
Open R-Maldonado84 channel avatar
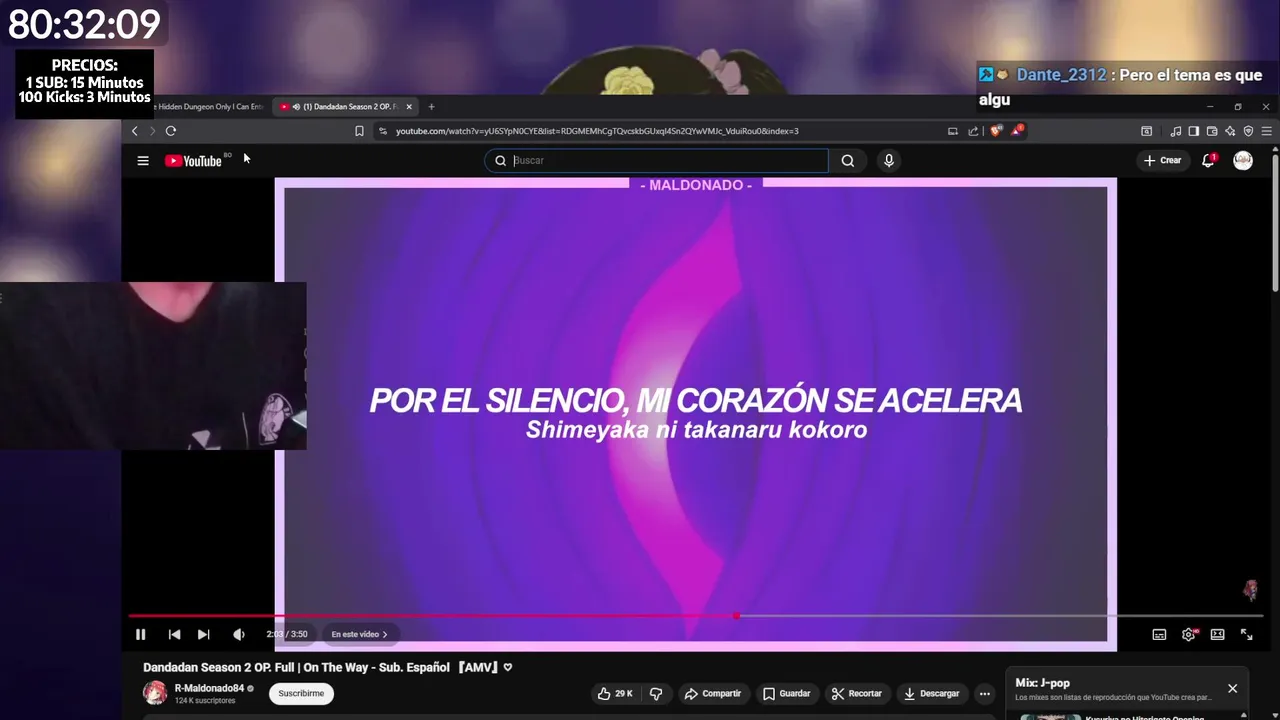tap(155, 693)
